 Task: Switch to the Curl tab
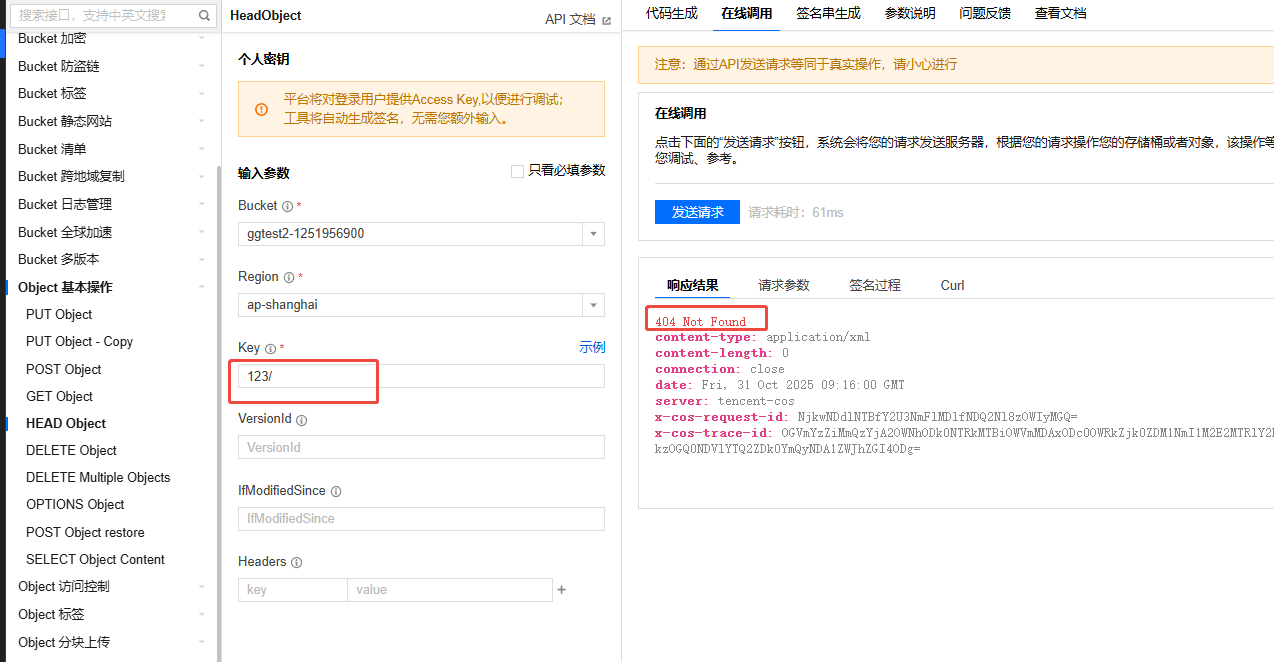(951, 285)
